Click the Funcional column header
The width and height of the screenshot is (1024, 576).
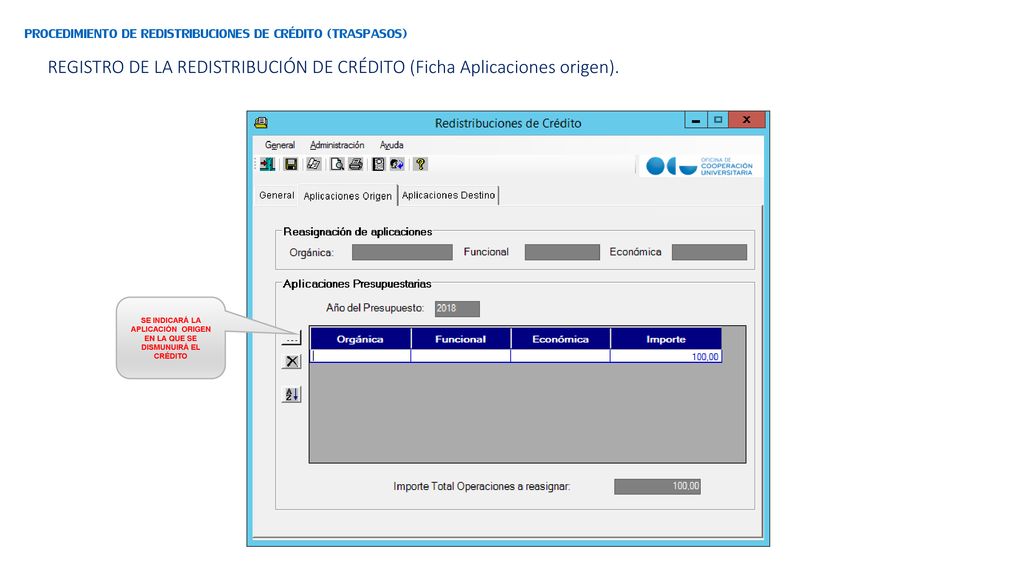[460, 339]
